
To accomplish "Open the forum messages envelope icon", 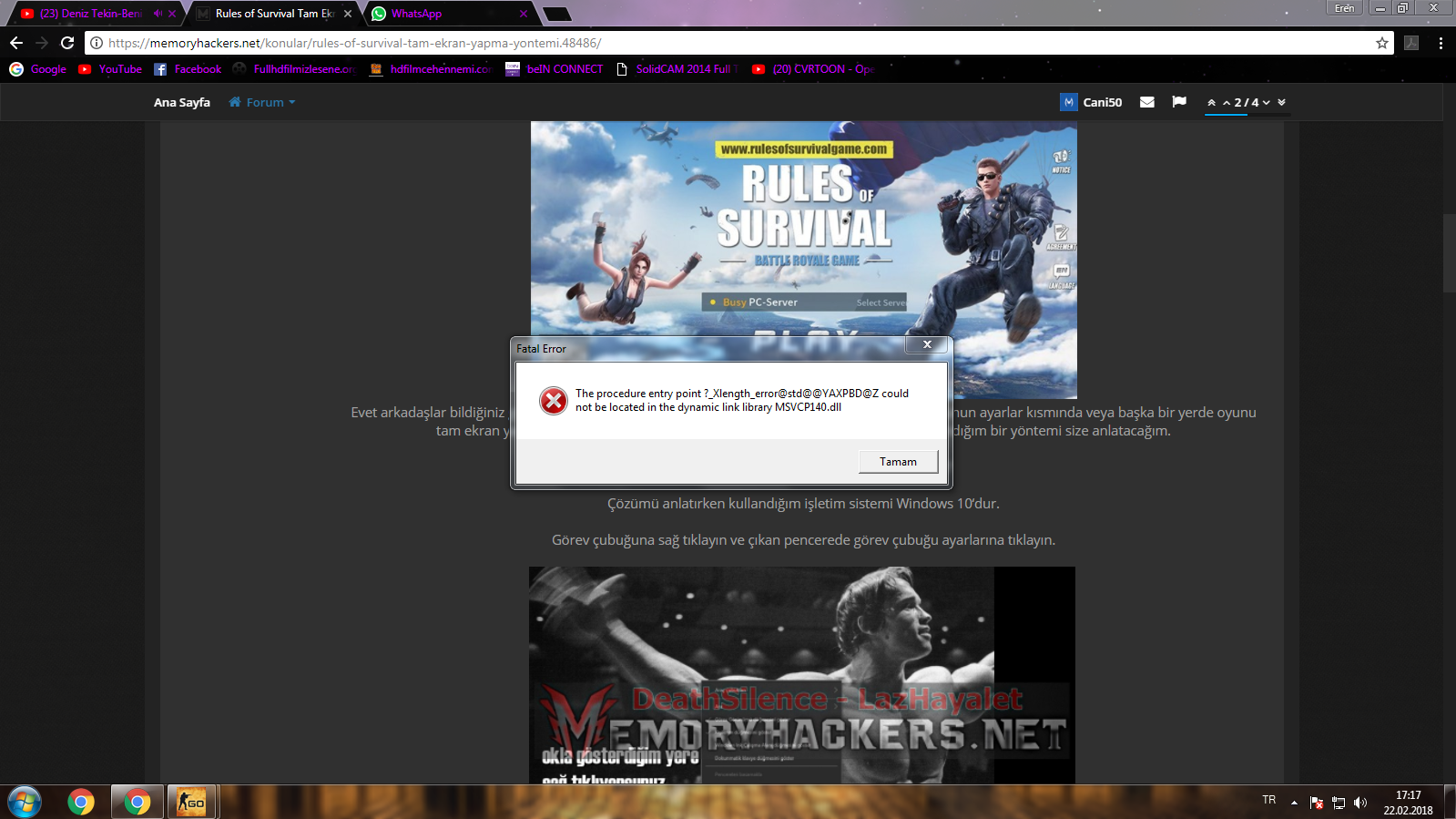I will pos(1147,102).
